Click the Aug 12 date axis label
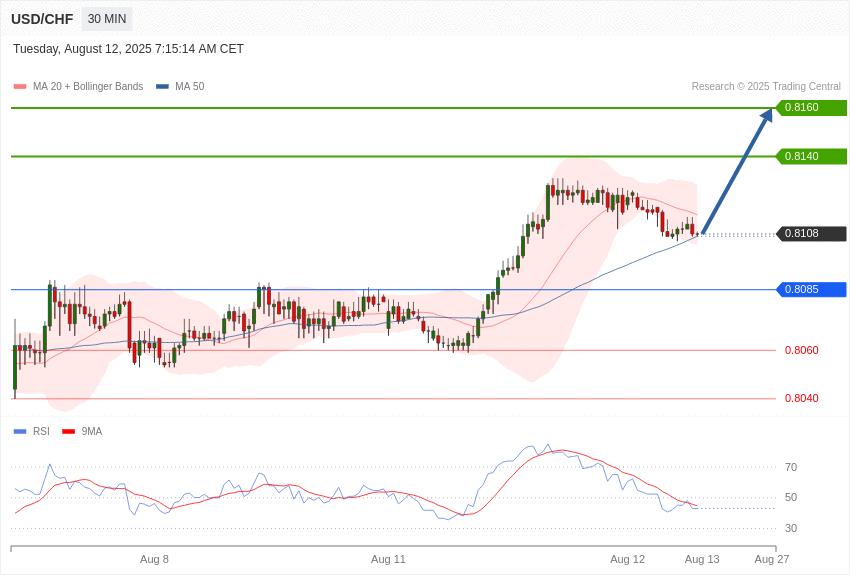850x576 pixels. click(x=628, y=559)
